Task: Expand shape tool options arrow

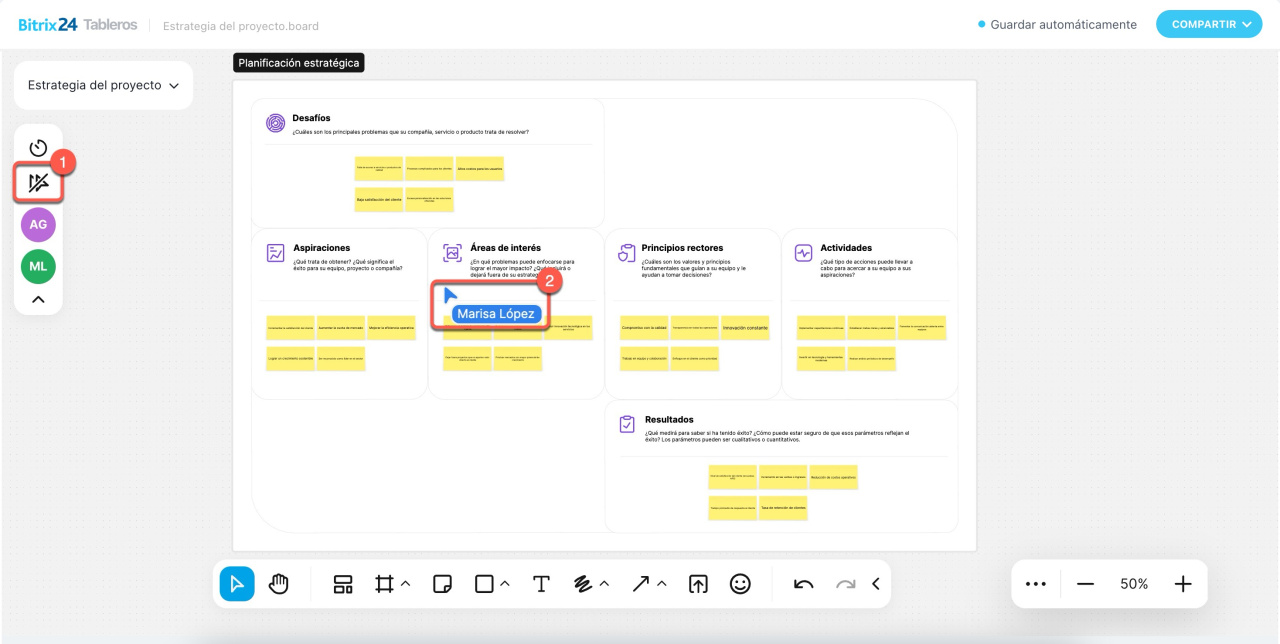Action: (x=505, y=584)
